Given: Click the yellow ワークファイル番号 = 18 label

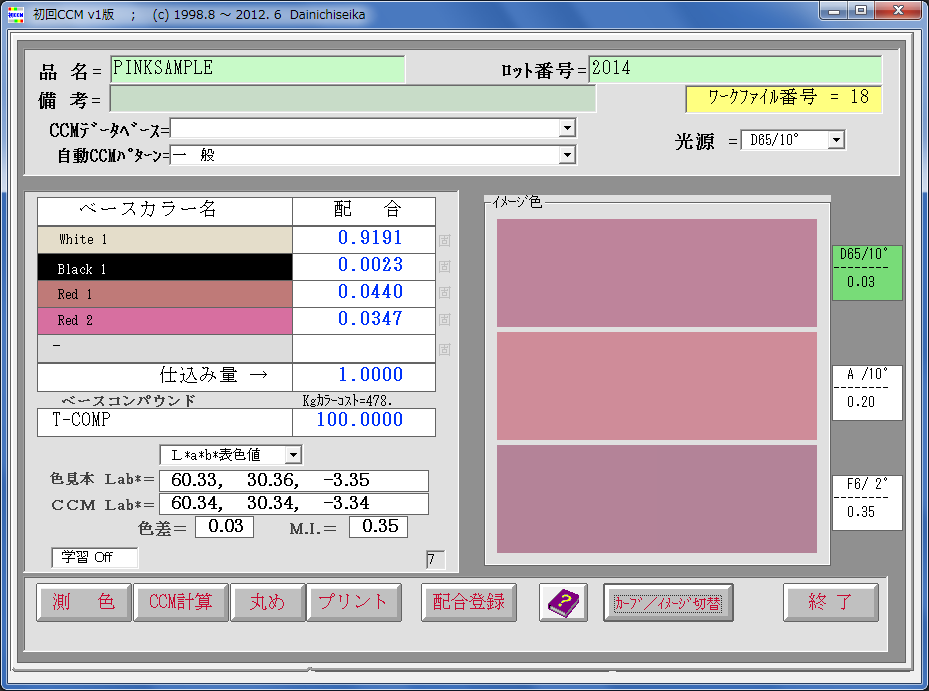Looking at the screenshot, I should click(x=784, y=99).
